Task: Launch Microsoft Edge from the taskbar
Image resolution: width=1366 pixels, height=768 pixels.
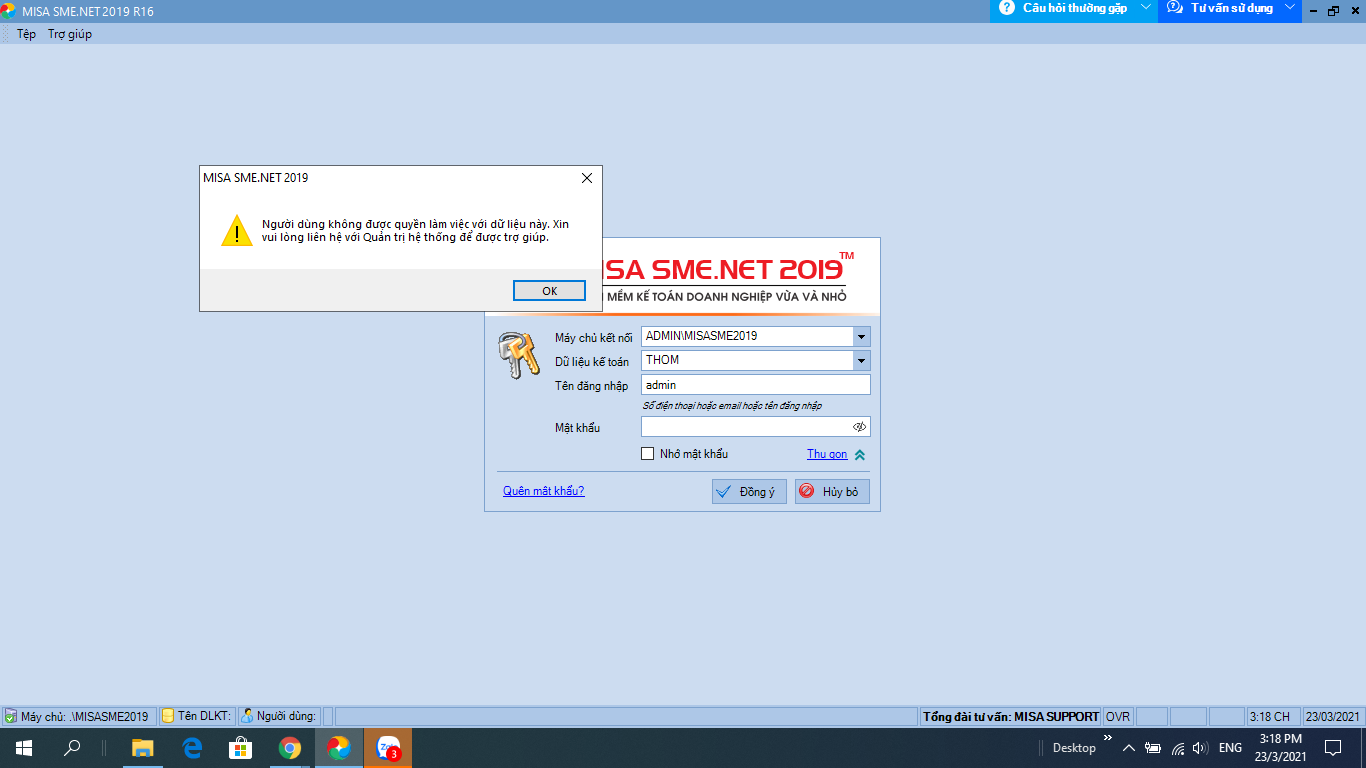Action: pyautogui.click(x=192, y=748)
